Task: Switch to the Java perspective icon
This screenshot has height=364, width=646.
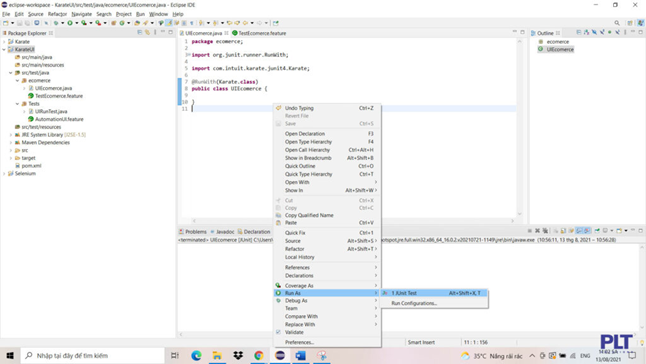Action: [x=641, y=23]
